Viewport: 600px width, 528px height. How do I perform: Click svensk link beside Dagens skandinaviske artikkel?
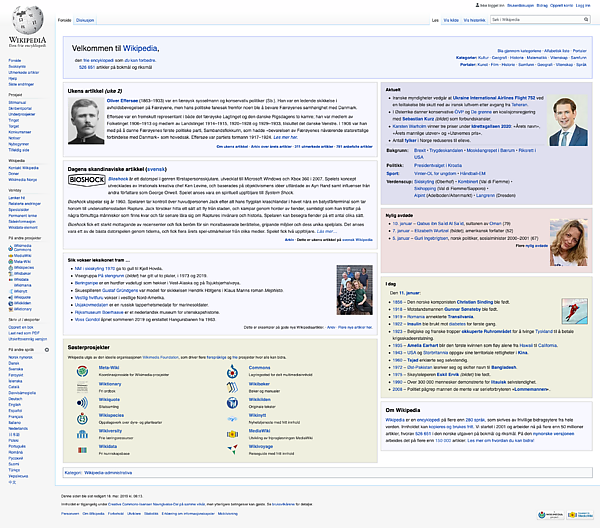(x=156, y=169)
